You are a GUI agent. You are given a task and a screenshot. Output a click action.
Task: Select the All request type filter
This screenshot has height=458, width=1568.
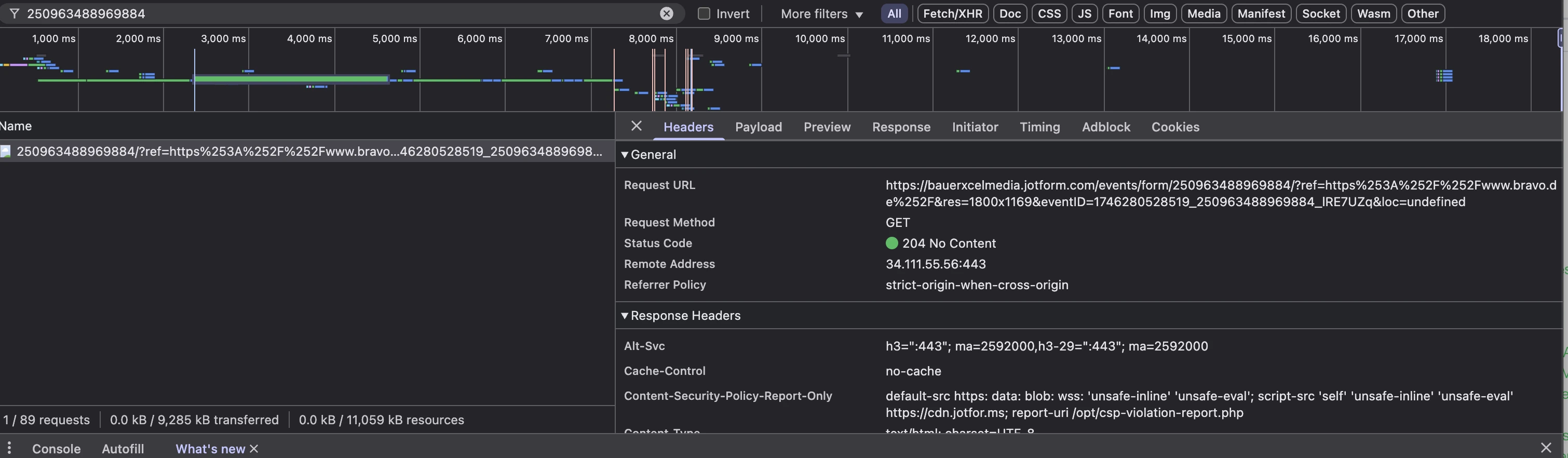coord(894,14)
